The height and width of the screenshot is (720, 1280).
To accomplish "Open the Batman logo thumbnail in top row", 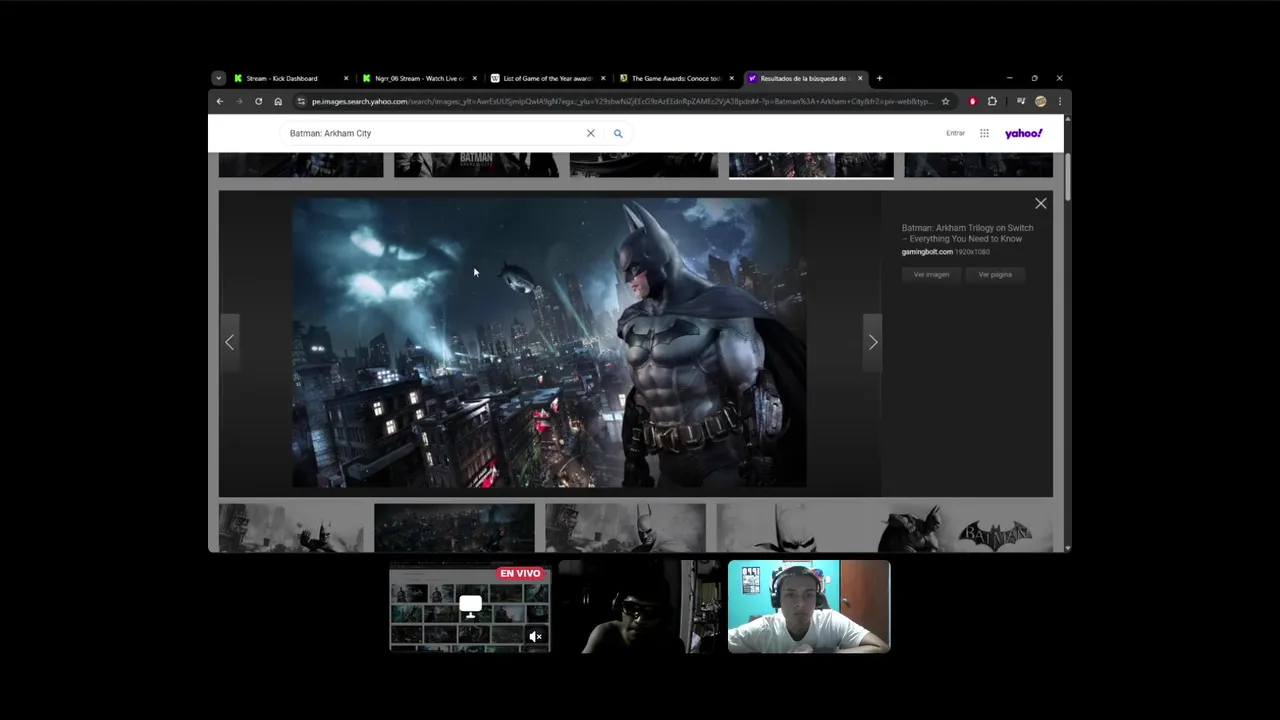I will (476, 165).
